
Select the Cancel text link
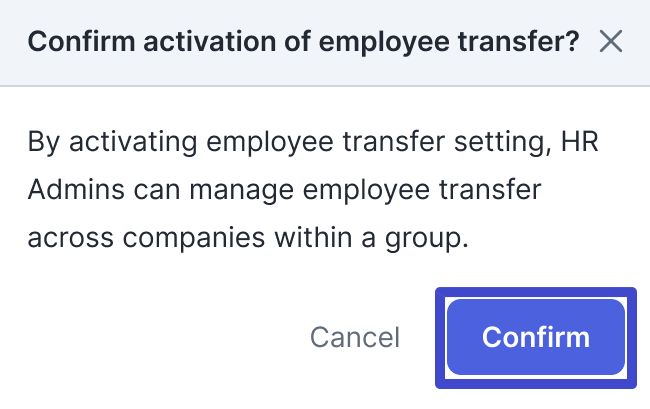pos(355,337)
